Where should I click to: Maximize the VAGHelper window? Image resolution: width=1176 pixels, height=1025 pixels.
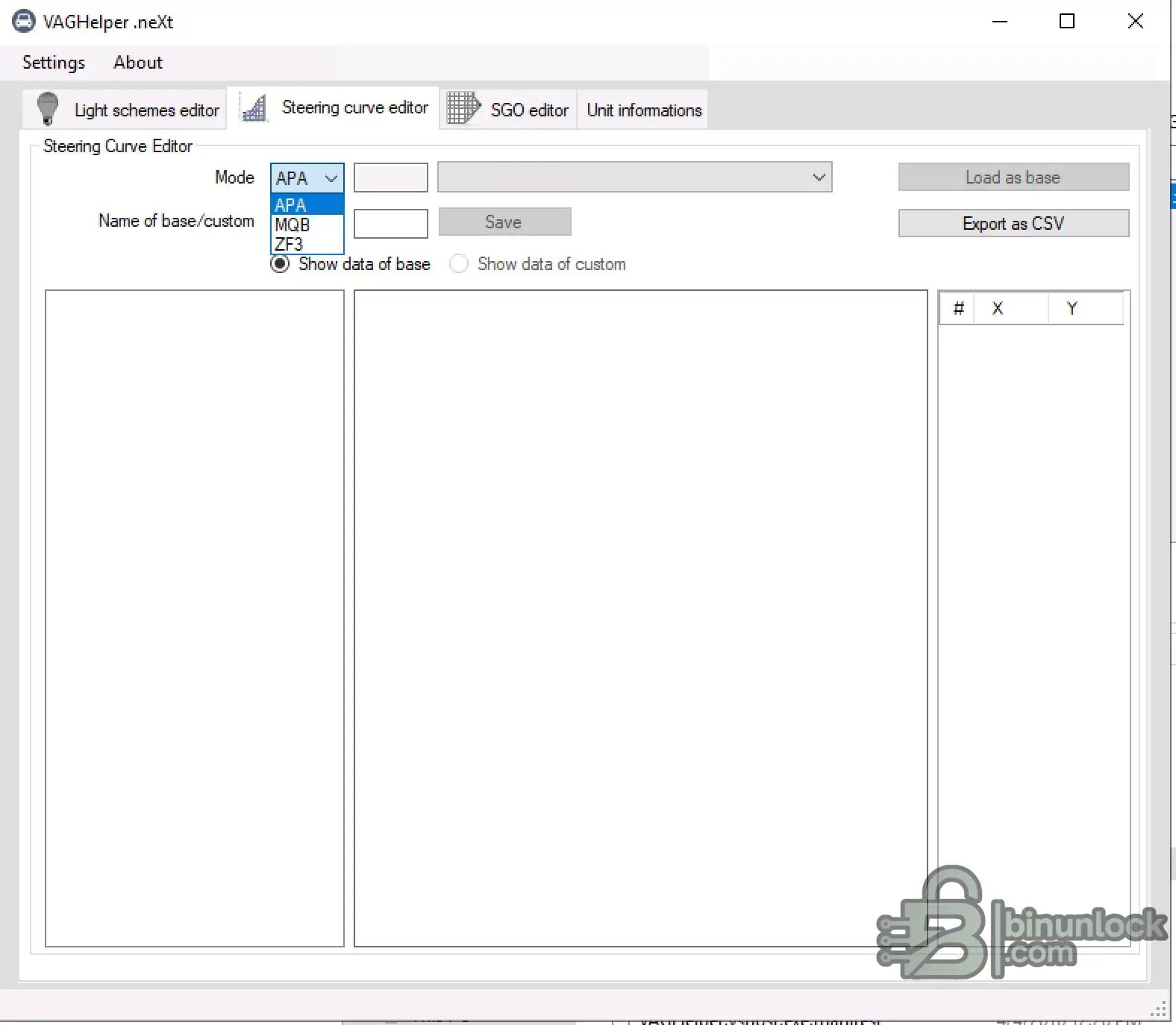1067,22
